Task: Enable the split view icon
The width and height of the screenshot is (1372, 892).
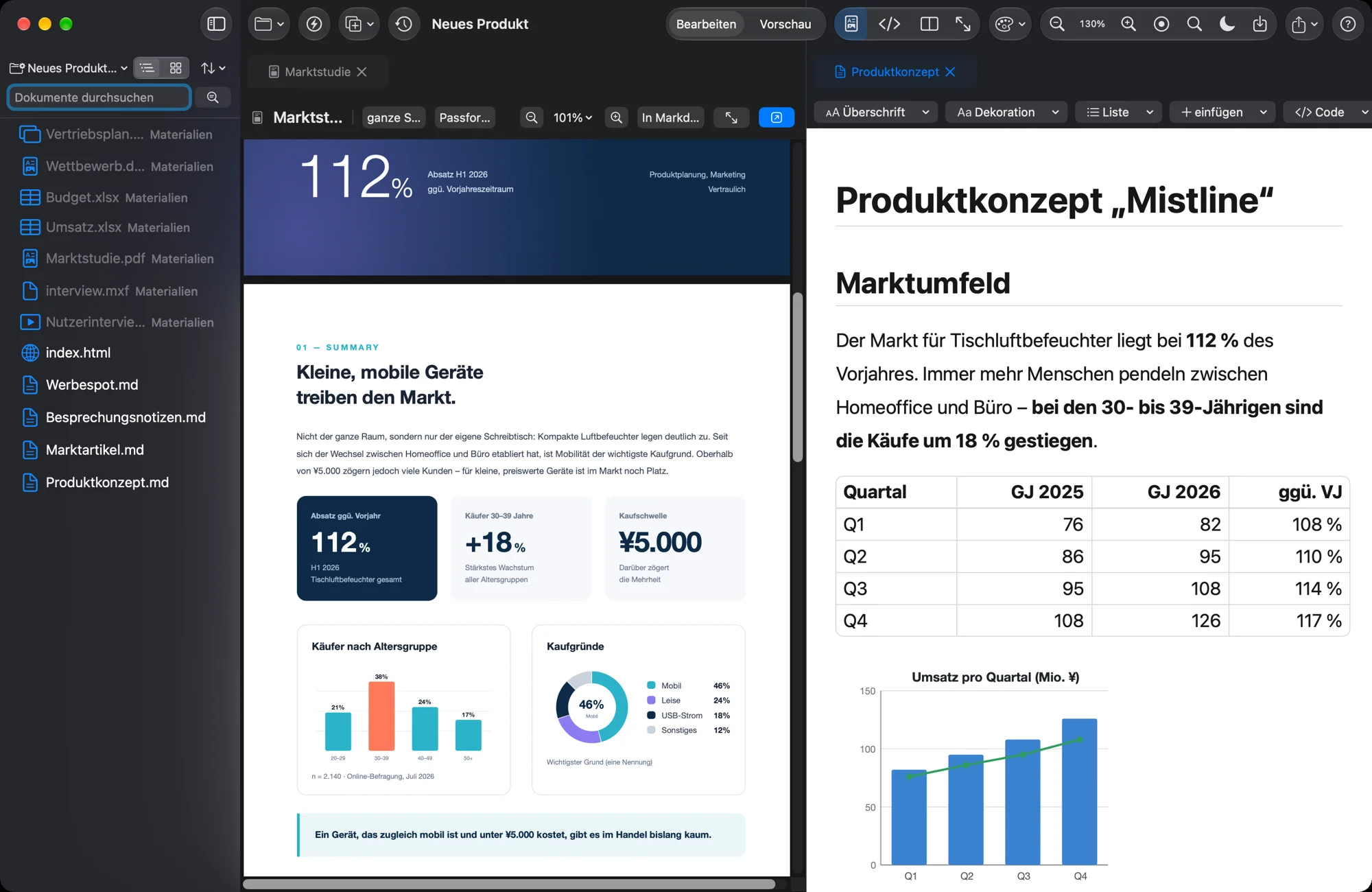Action: pos(930,24)
